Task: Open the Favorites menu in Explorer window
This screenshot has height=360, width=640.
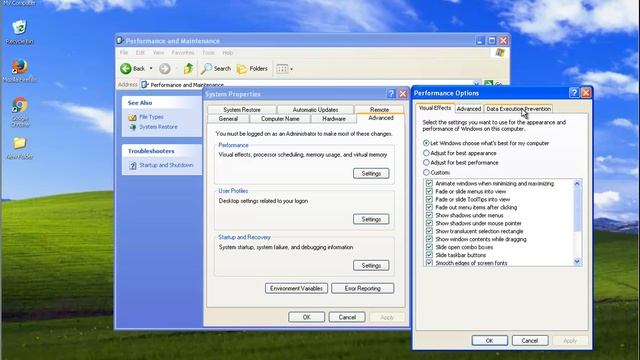Action: 182,53
